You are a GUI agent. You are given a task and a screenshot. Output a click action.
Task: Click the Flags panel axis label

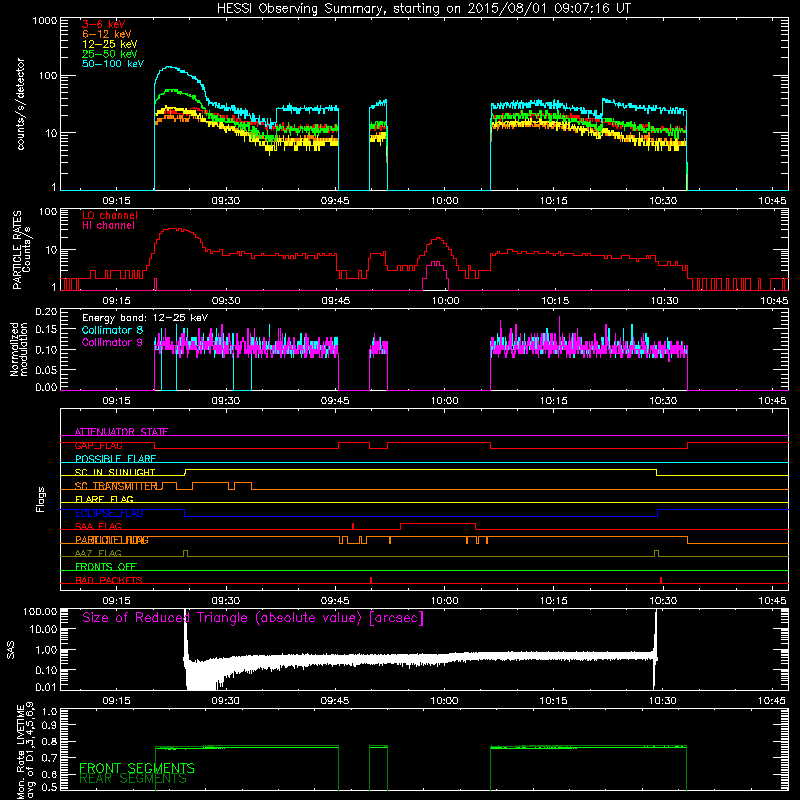41,499
